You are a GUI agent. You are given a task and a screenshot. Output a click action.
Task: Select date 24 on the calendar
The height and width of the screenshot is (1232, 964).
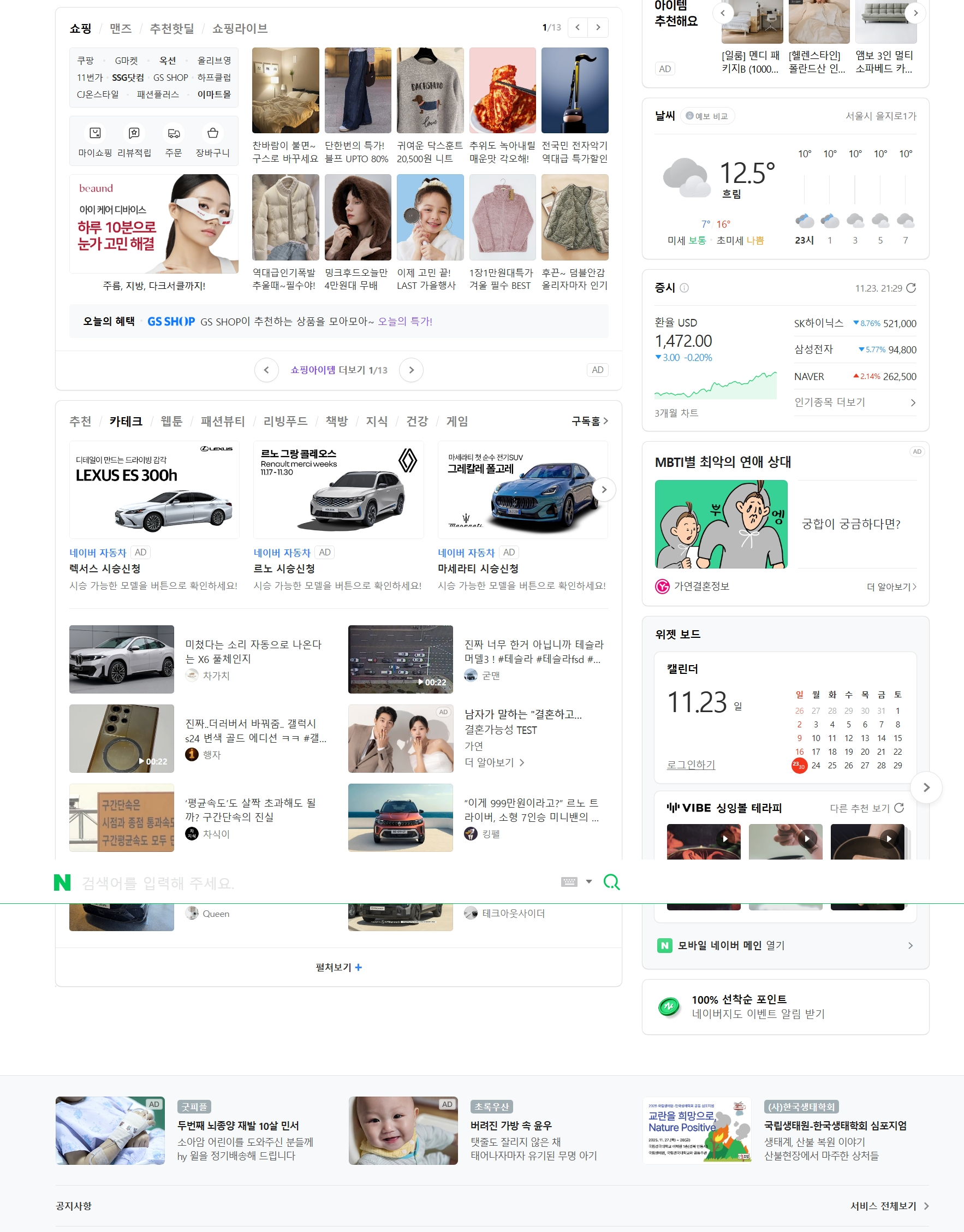coord(816,766)
